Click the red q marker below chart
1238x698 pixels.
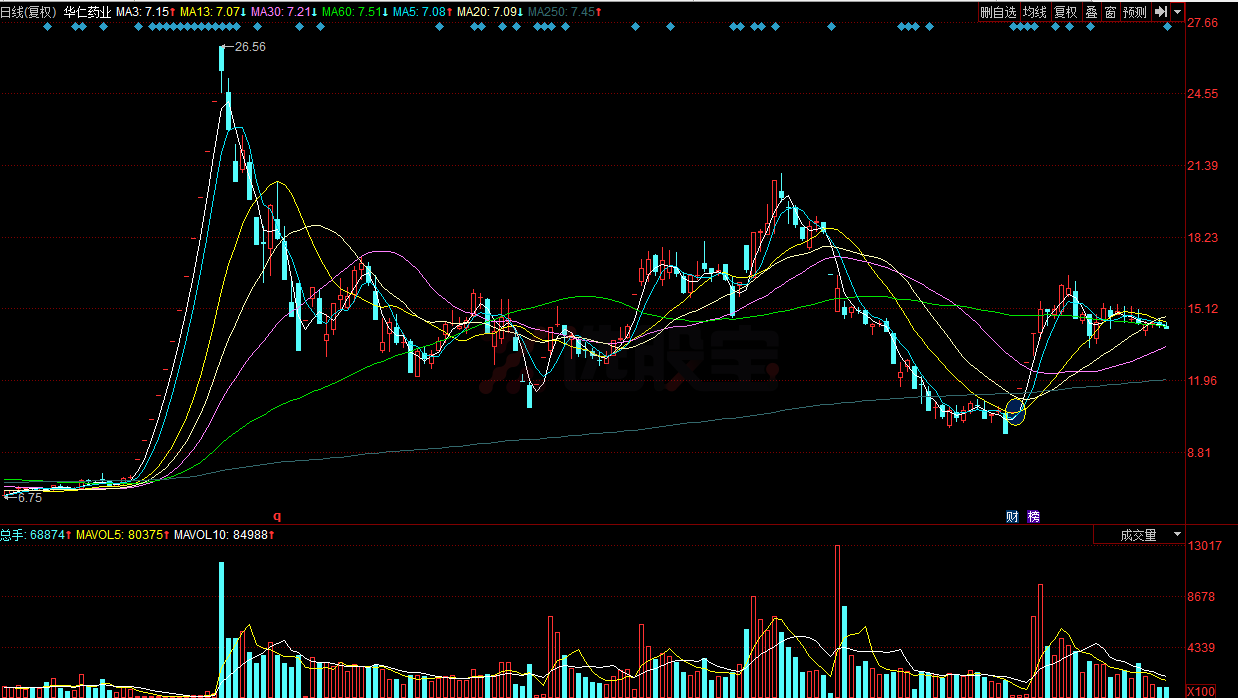pos(278,516)
